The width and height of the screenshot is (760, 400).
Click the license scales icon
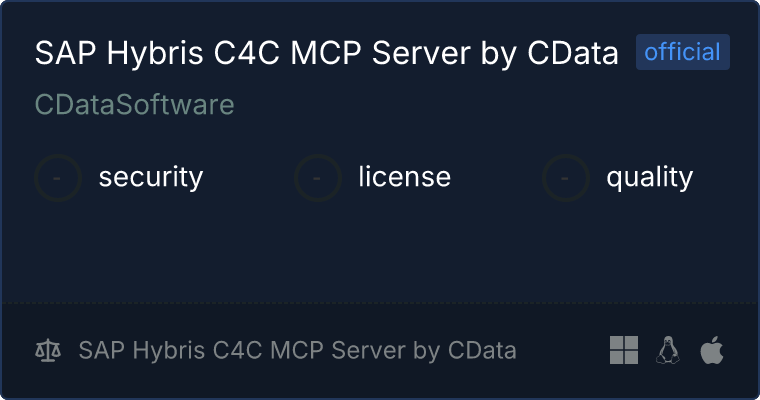pos(48,351)
